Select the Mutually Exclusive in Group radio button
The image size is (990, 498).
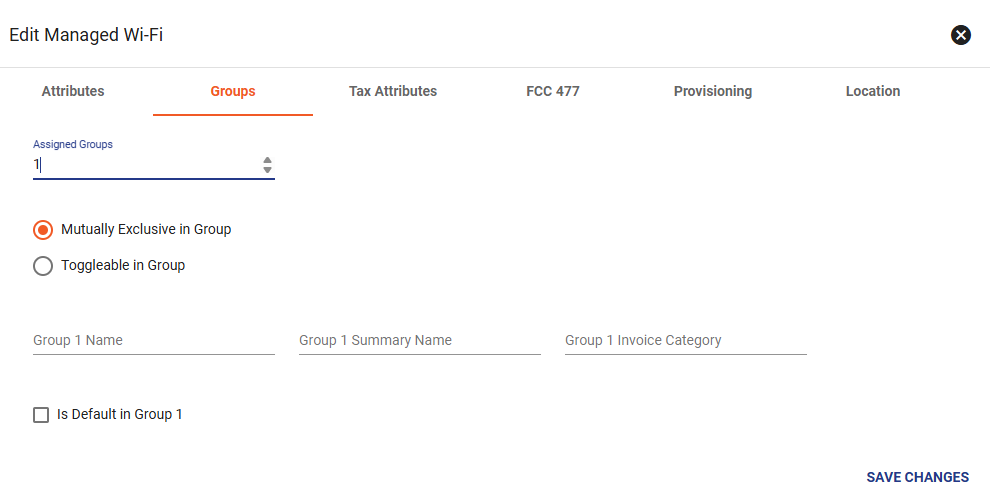pos(43,230)
